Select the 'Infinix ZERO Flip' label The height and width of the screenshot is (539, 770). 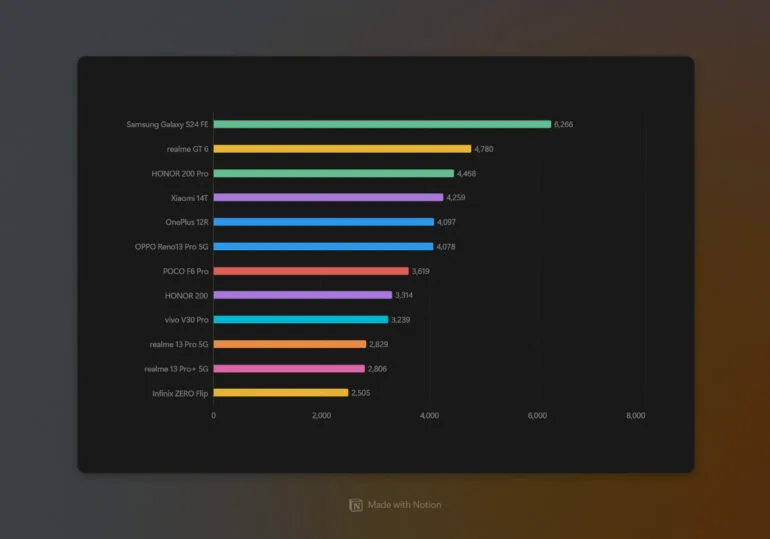click(x=180, y=394)
